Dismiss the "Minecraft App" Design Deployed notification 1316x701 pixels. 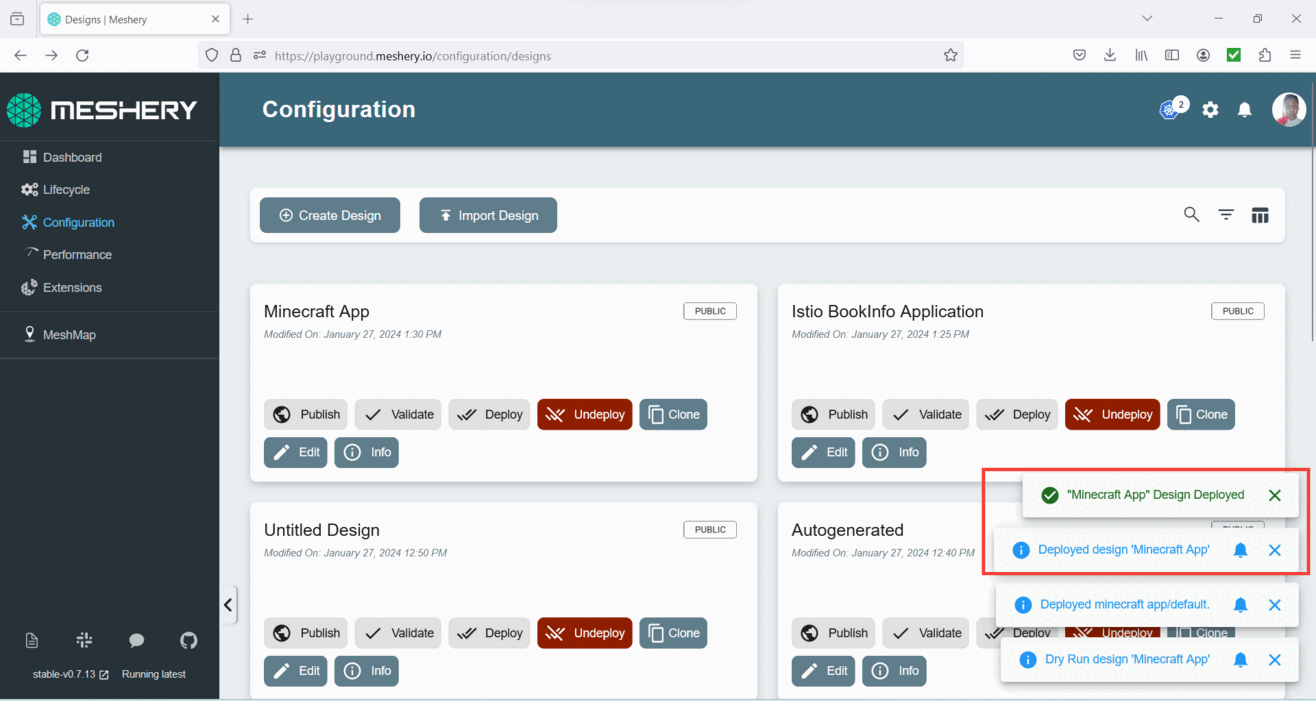coord(1274,495)
